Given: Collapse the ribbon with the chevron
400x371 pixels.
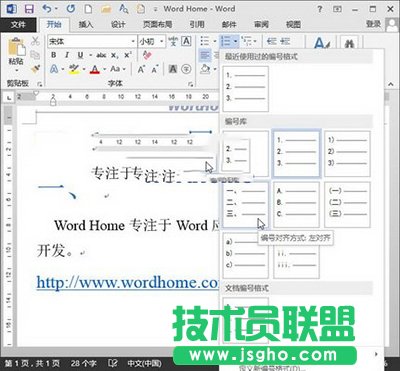Looking at the screenshot, I should tap(391, 85).
